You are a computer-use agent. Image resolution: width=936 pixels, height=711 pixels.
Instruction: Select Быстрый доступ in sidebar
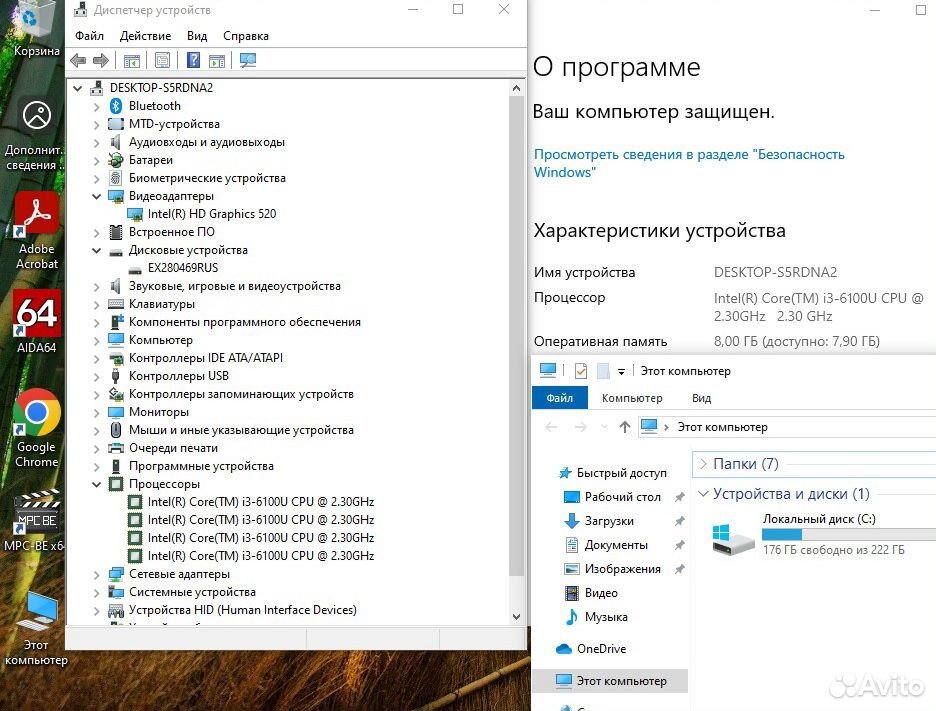coord(612,473)
